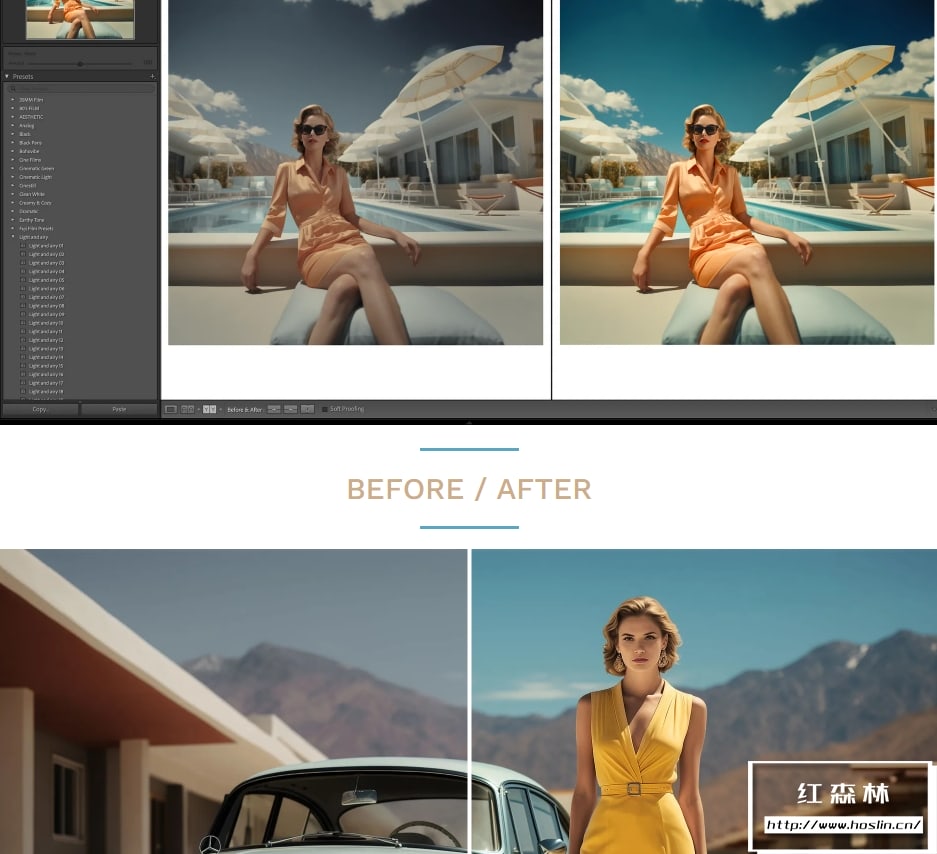The width and height of the screenshot is (937, 854).
Task: Select the Reference view icon
Action: click(x=188, y=409)
